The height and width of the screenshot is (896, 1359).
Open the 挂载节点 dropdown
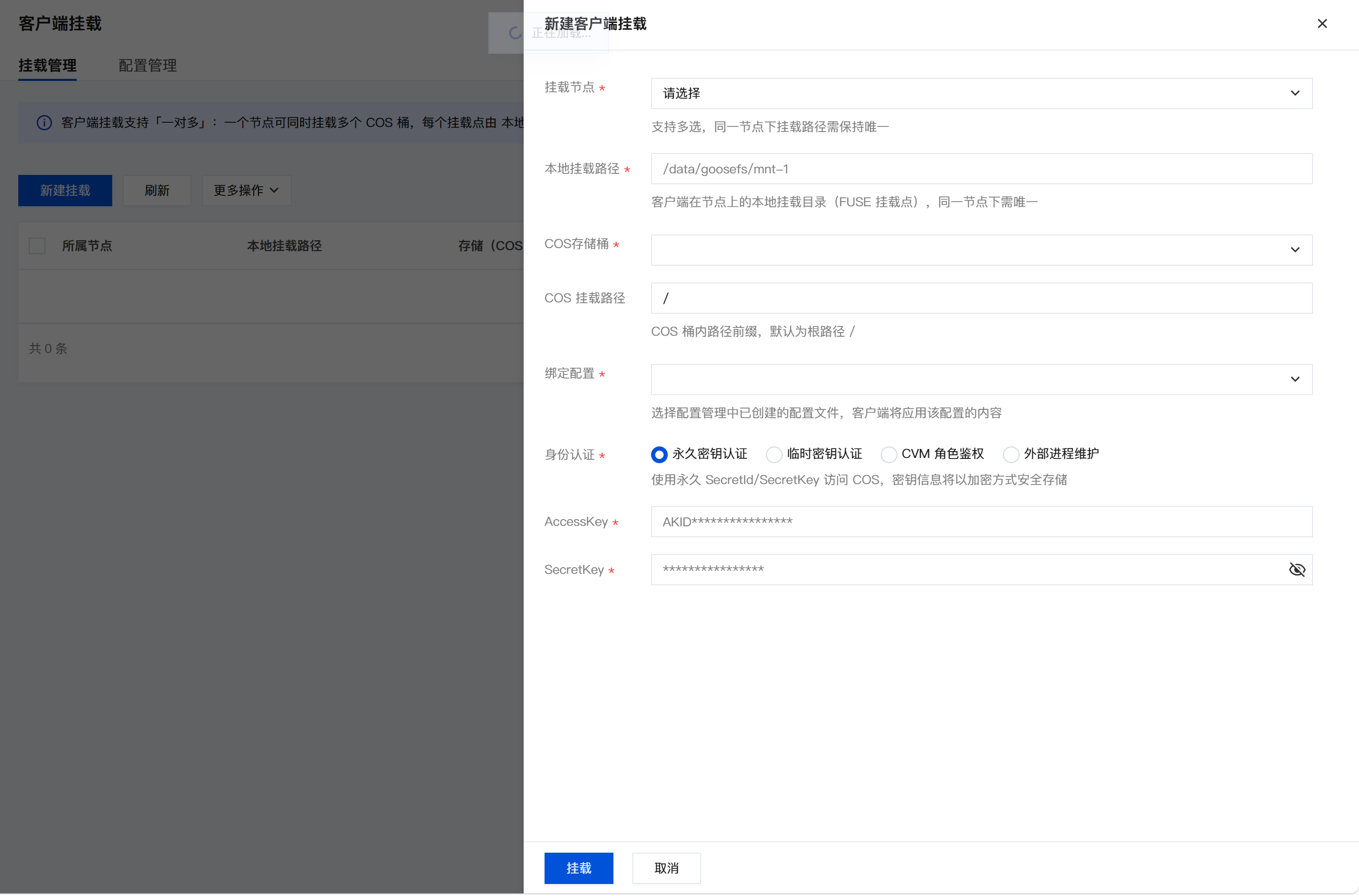click(x=982, y=93)
